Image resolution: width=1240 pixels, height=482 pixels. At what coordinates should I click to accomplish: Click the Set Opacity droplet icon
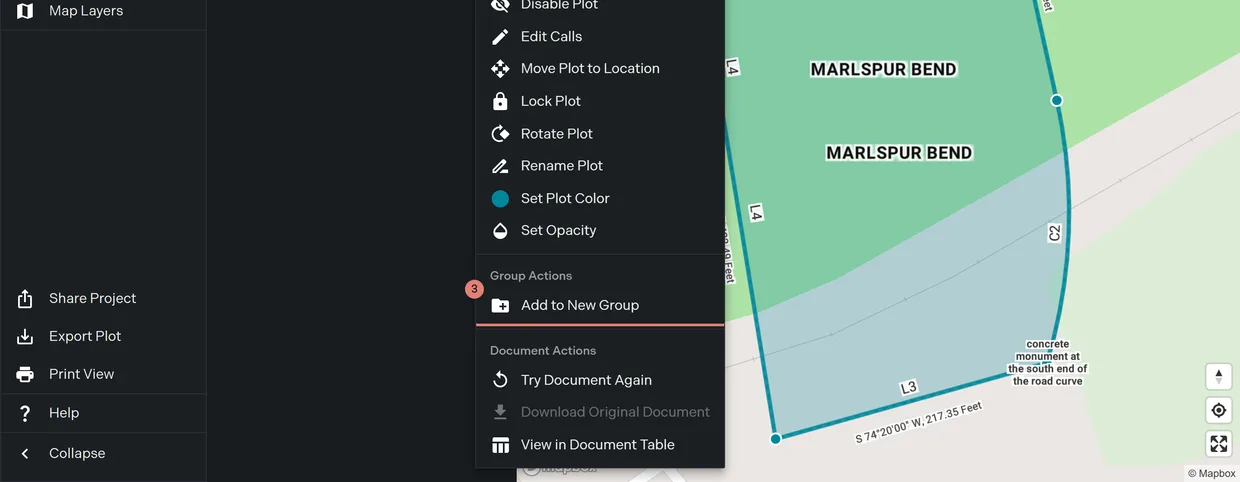(500, 230)
